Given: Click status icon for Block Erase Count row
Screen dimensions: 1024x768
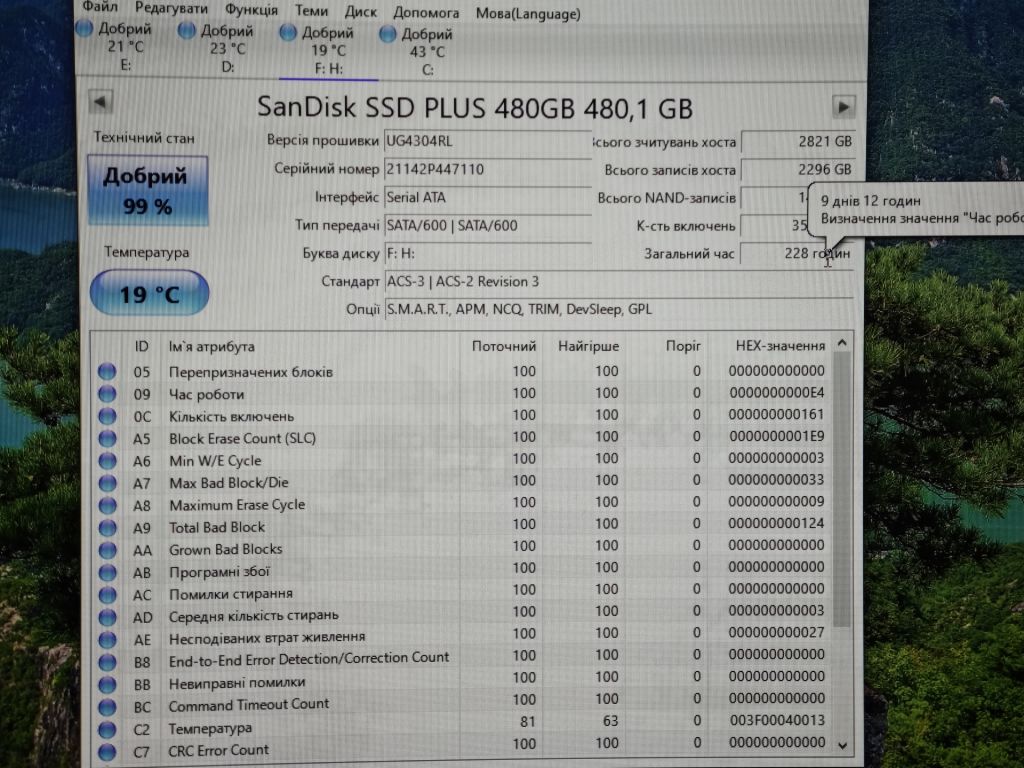Looking at the screenshot, I should tap(107, 438).
